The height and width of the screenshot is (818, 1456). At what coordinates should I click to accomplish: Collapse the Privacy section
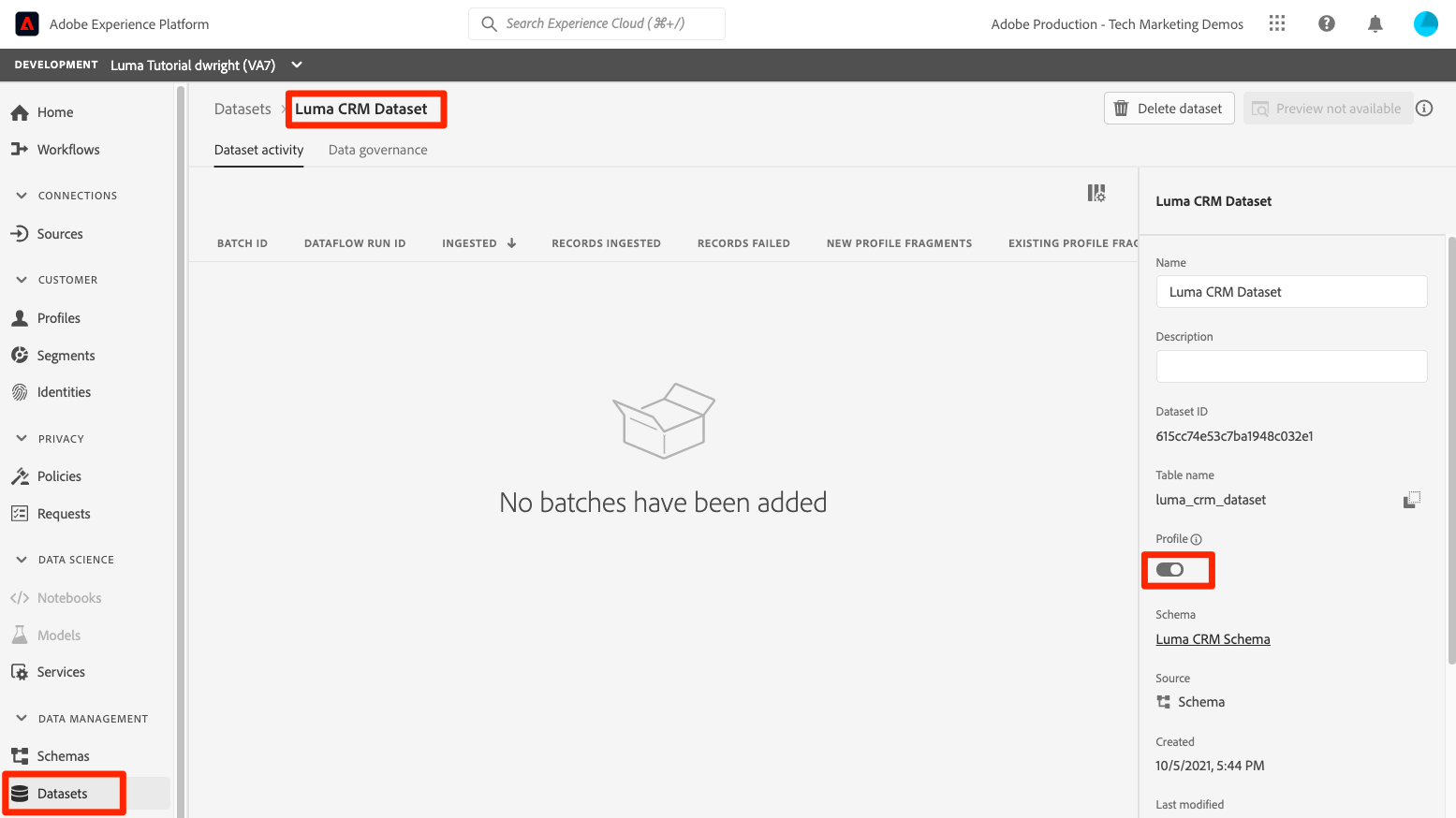(22, 439)
